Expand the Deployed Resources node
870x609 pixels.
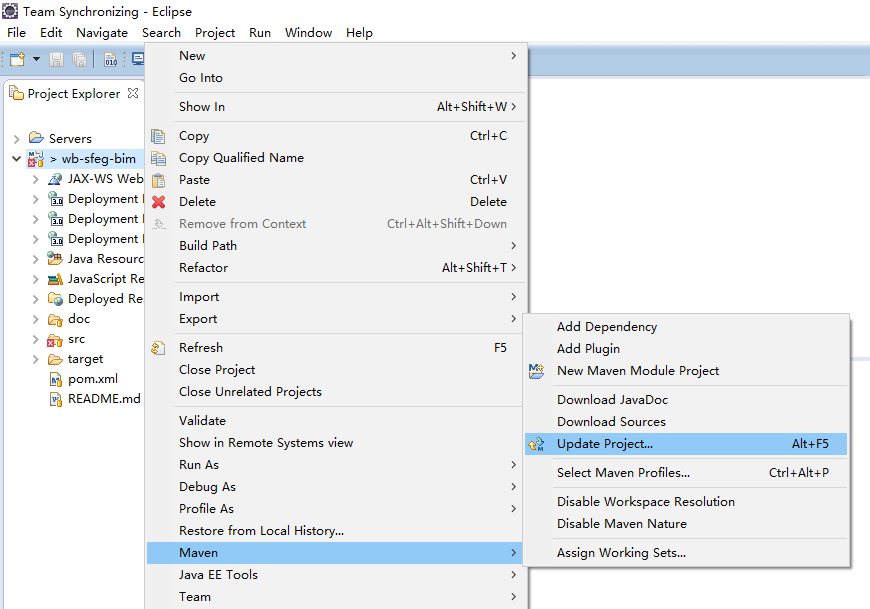(x=36, y=299)
